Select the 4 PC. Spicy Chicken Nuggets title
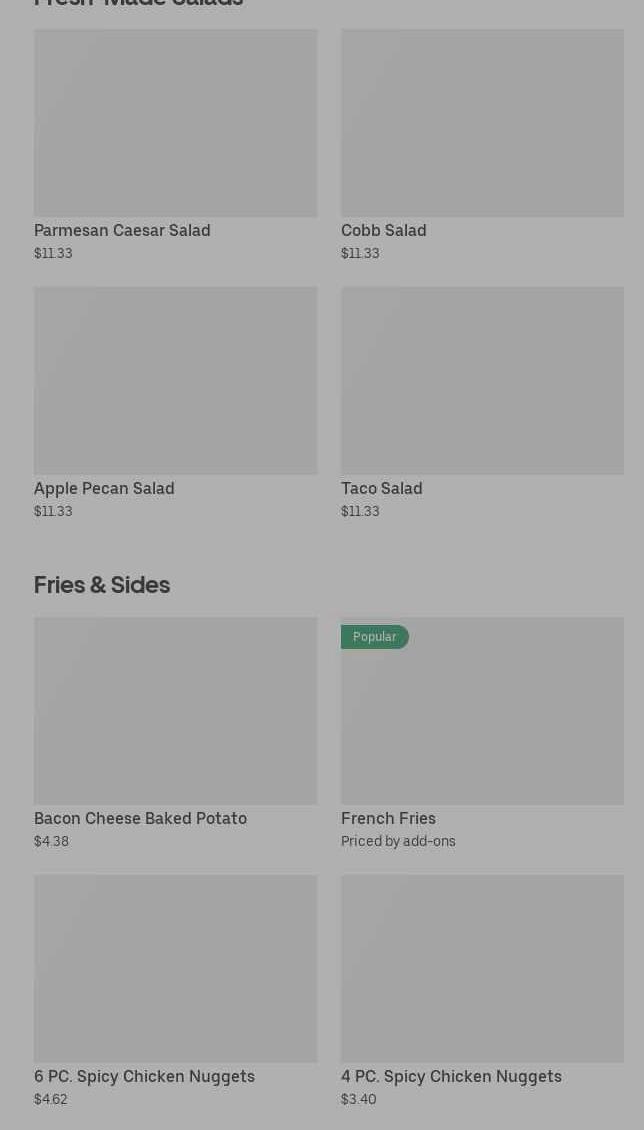Image resolution: width=644 pixels, height=1130 pixels. [x=451, y=1076]
